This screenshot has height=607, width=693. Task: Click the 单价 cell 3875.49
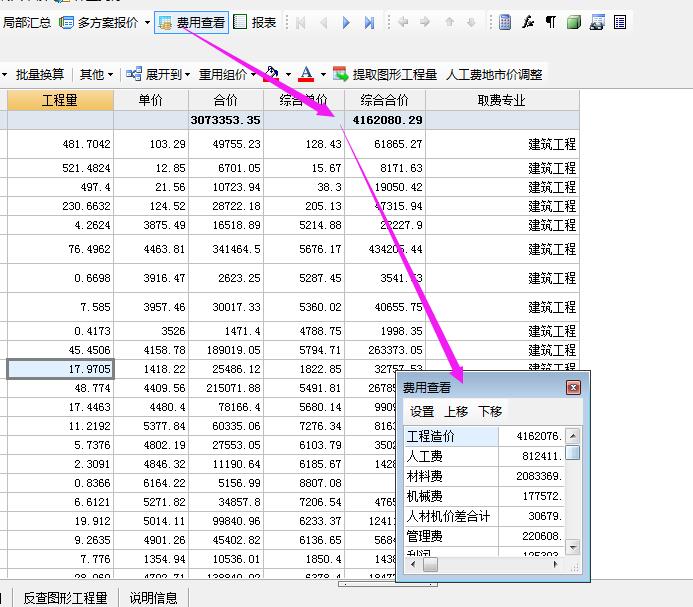point(151,225)
